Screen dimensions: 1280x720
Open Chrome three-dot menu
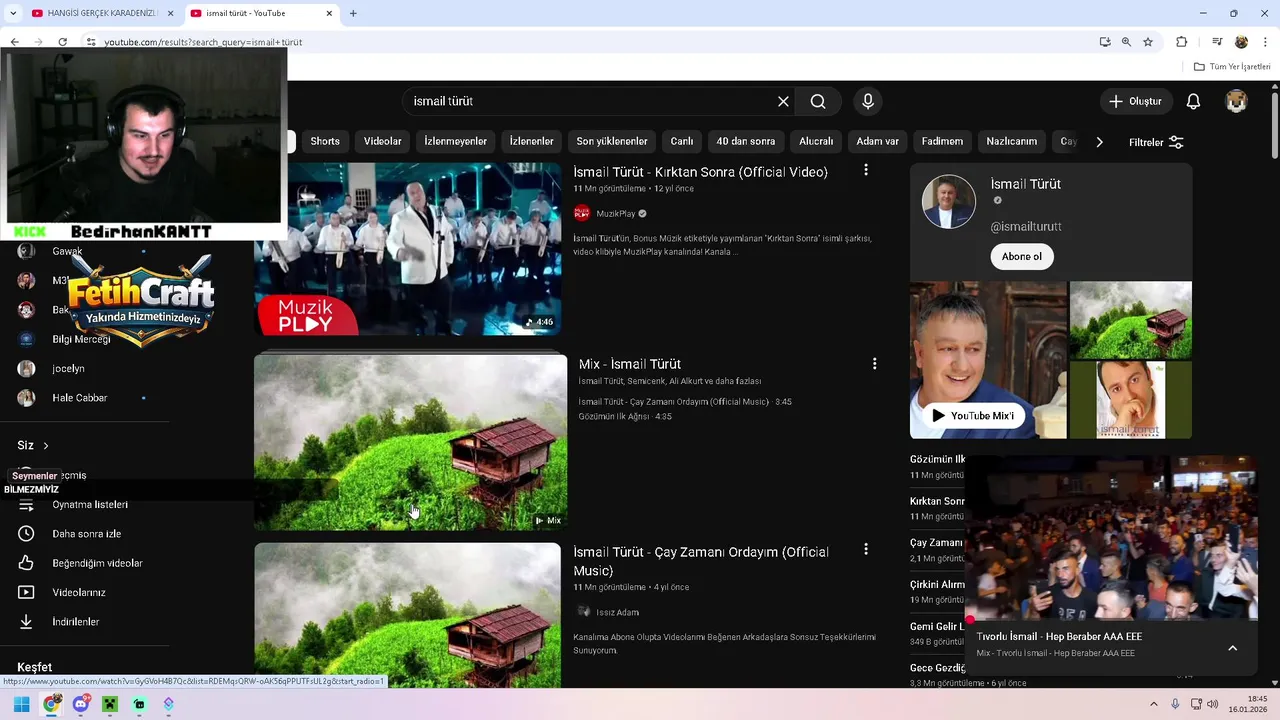(x=1265, y=42)
